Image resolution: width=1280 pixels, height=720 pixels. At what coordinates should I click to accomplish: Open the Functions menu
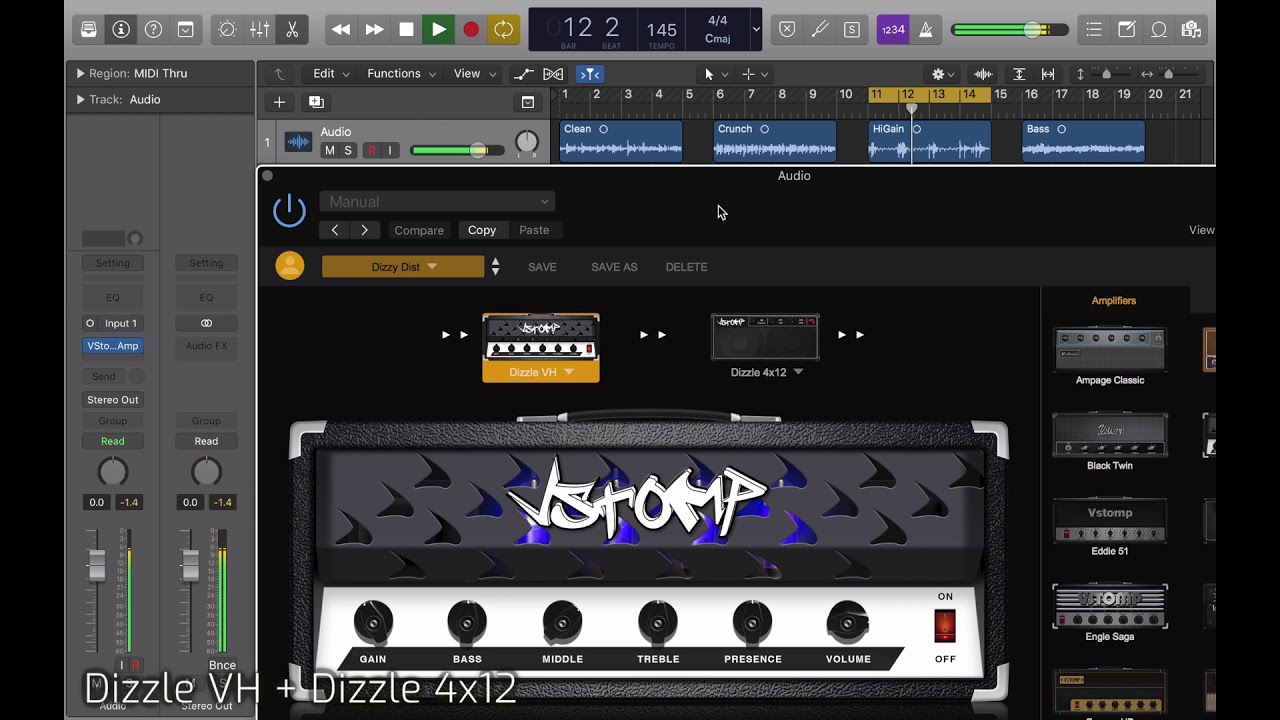(401, 73)
